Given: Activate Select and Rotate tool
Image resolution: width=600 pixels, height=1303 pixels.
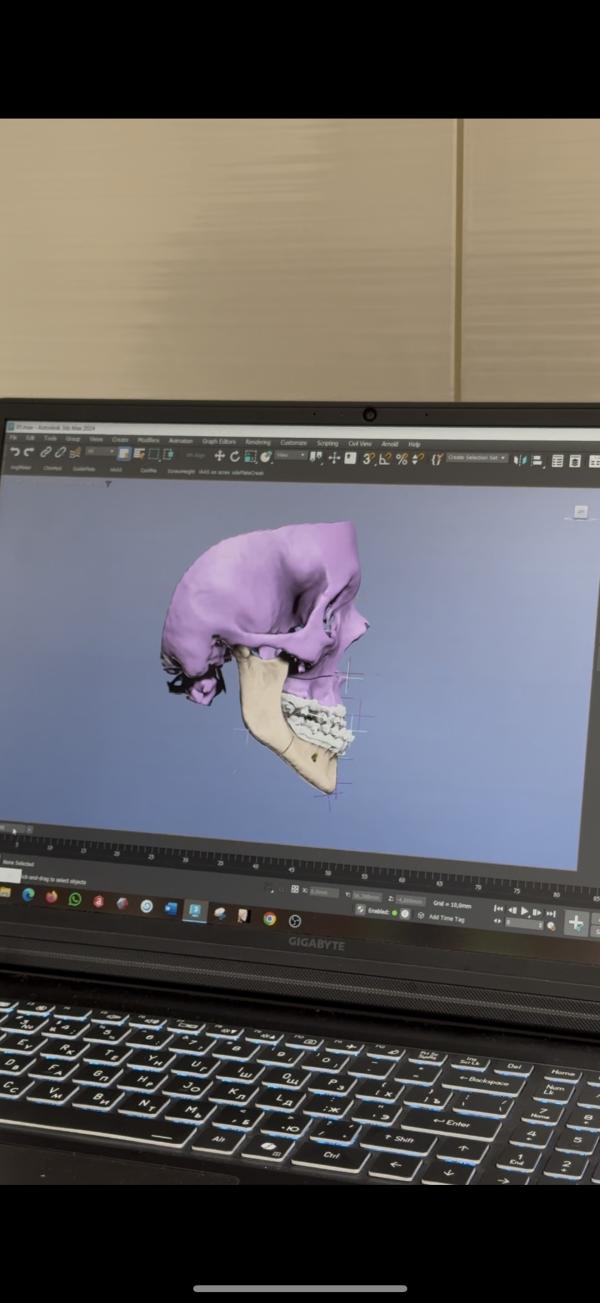Looking at the screenshot, I should 235,456.
